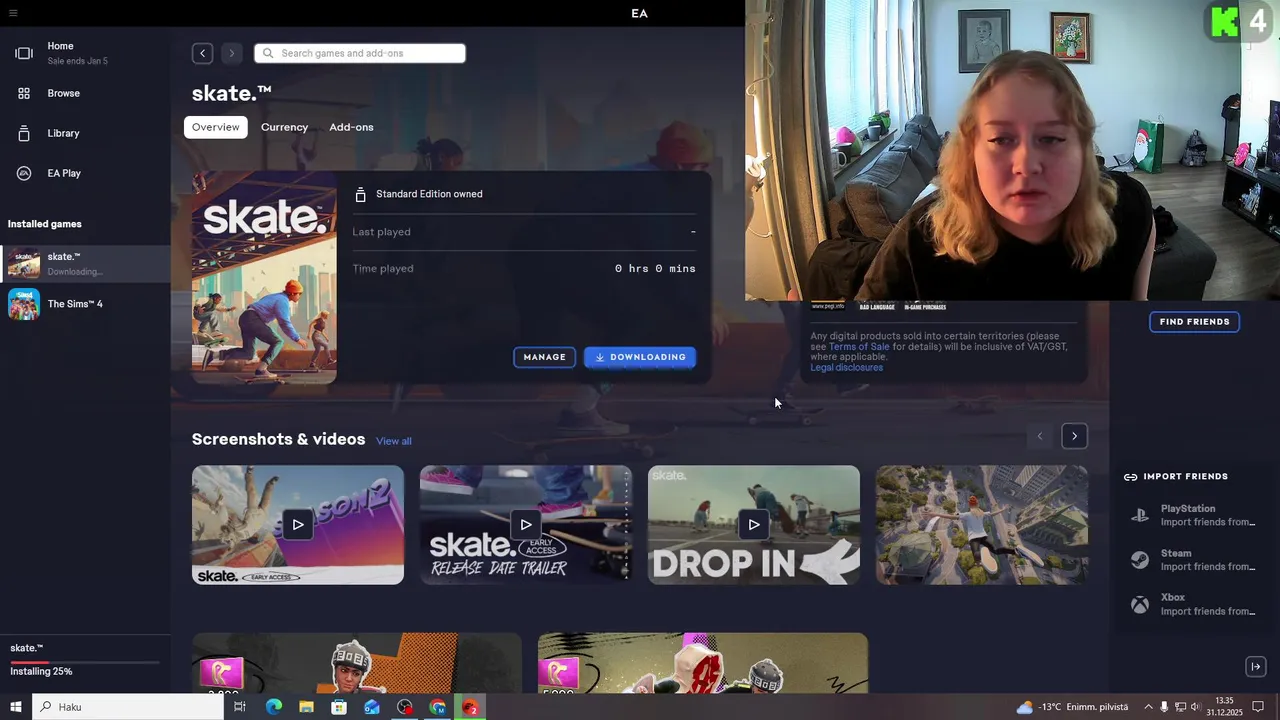
Task: Go forward with the right arrow button
Action: pyautogui.click(x=231, y=53)
